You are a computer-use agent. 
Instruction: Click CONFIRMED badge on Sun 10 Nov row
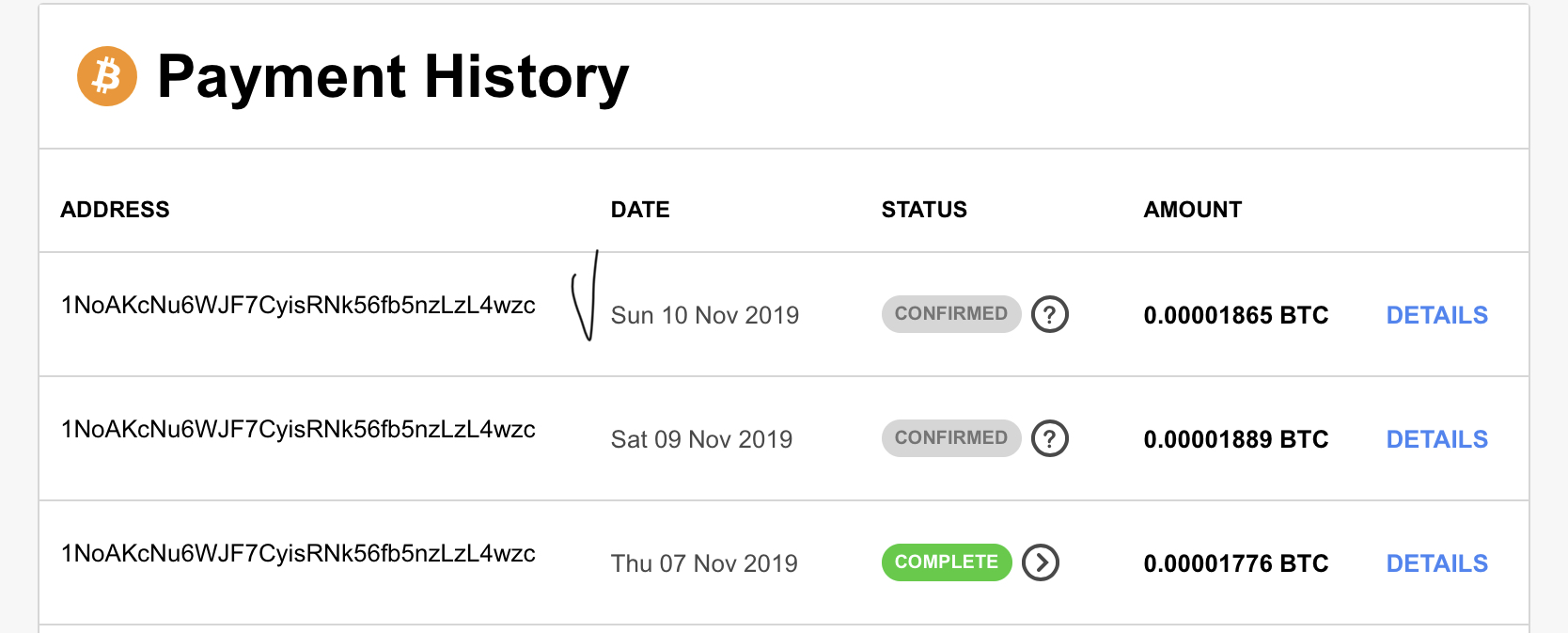coord(950,314)
